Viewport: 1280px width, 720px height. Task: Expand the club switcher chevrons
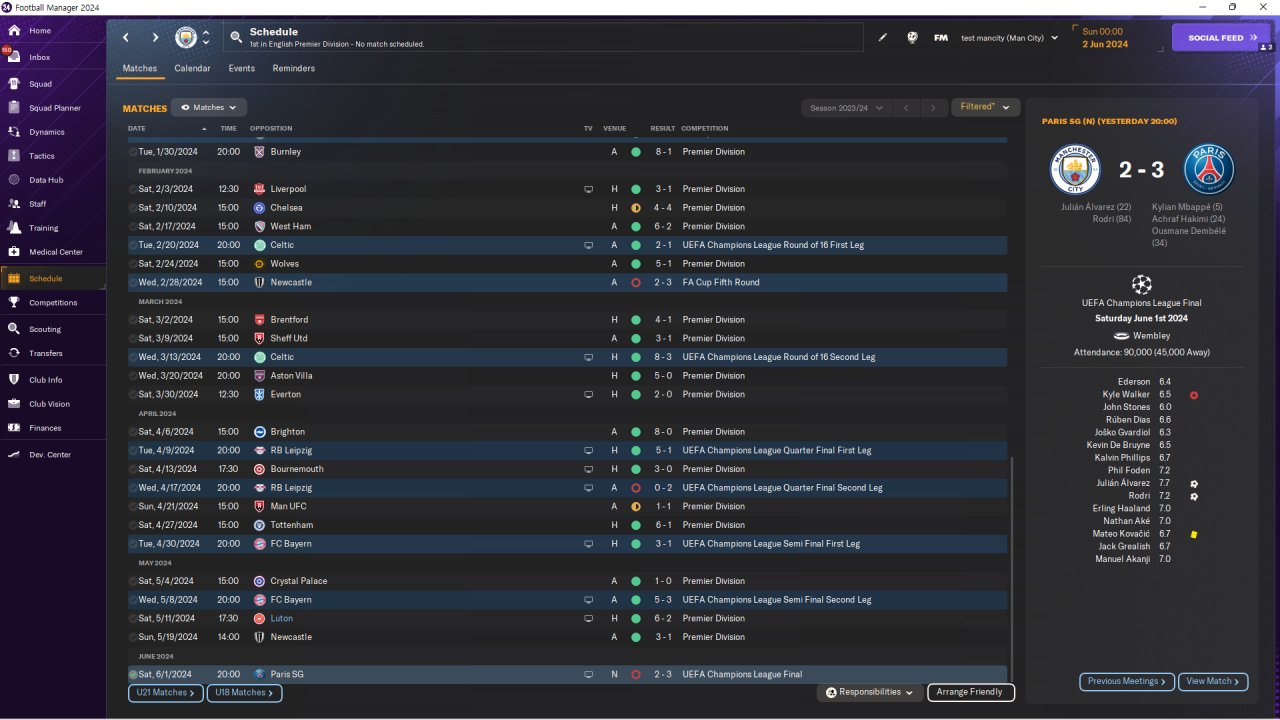click(x=206, y=37)
